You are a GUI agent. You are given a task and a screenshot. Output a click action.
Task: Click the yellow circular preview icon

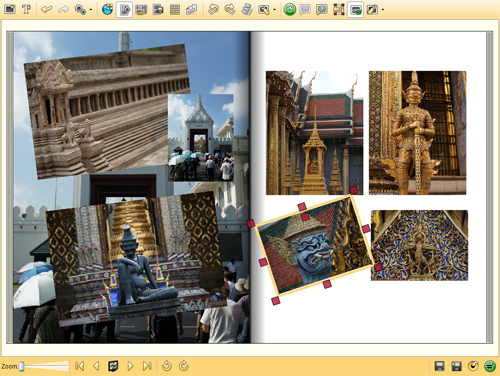tap(473, 366)
